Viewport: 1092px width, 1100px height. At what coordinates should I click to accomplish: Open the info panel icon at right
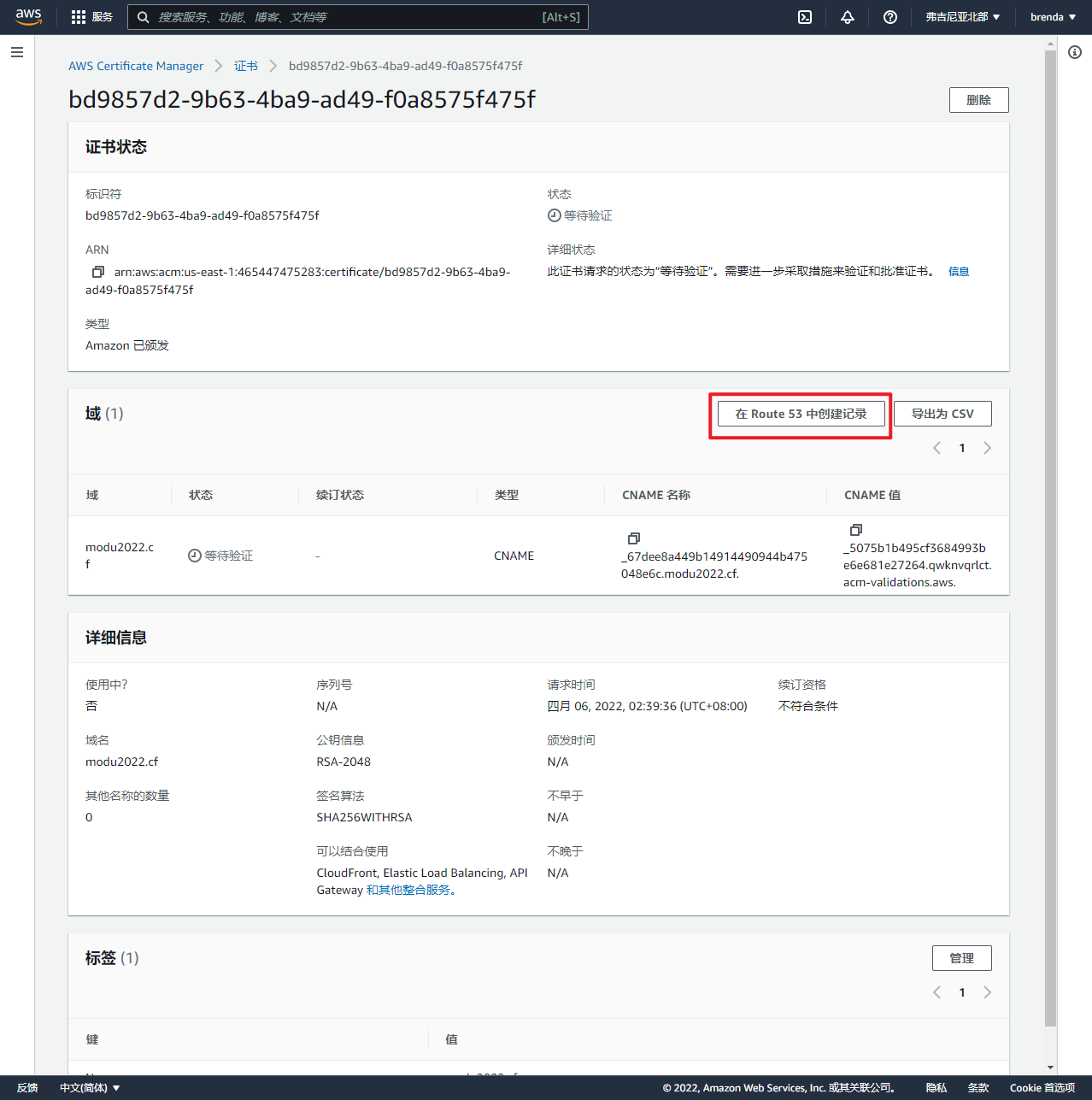[x=1075, y=52]
